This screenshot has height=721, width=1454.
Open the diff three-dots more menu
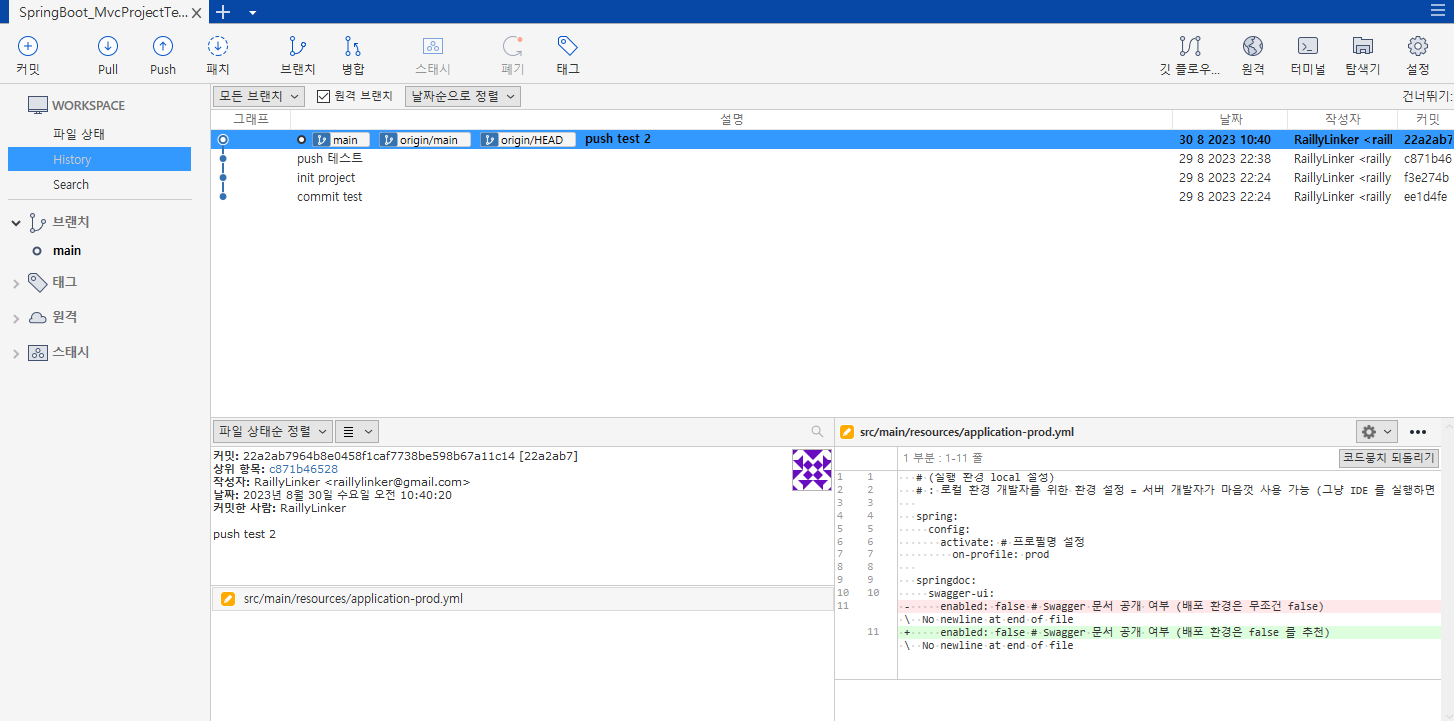(x=1418, y=432)
